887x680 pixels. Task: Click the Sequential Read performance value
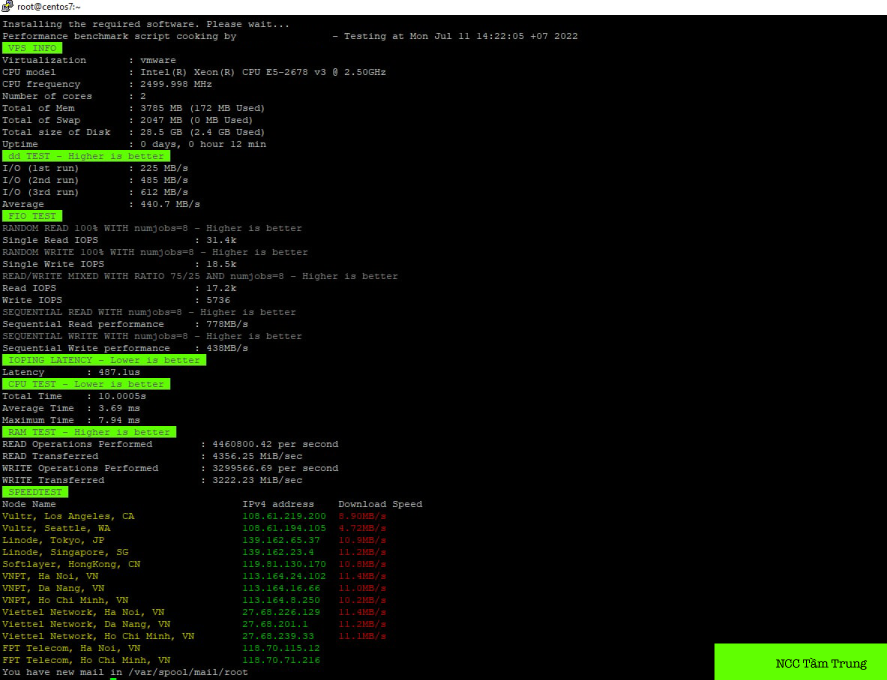click(226, 324)
